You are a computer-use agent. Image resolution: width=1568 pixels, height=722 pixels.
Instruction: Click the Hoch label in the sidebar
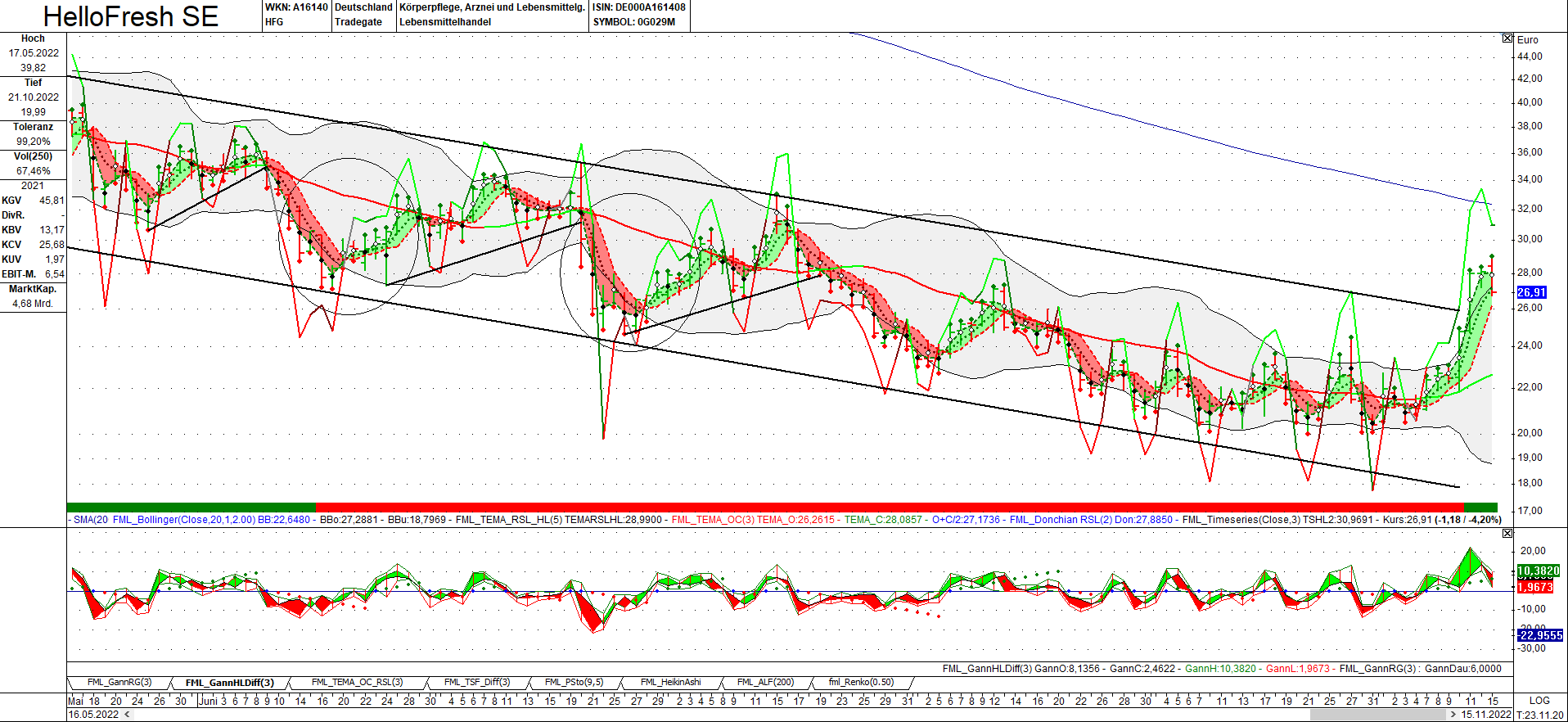click(33, 38)
